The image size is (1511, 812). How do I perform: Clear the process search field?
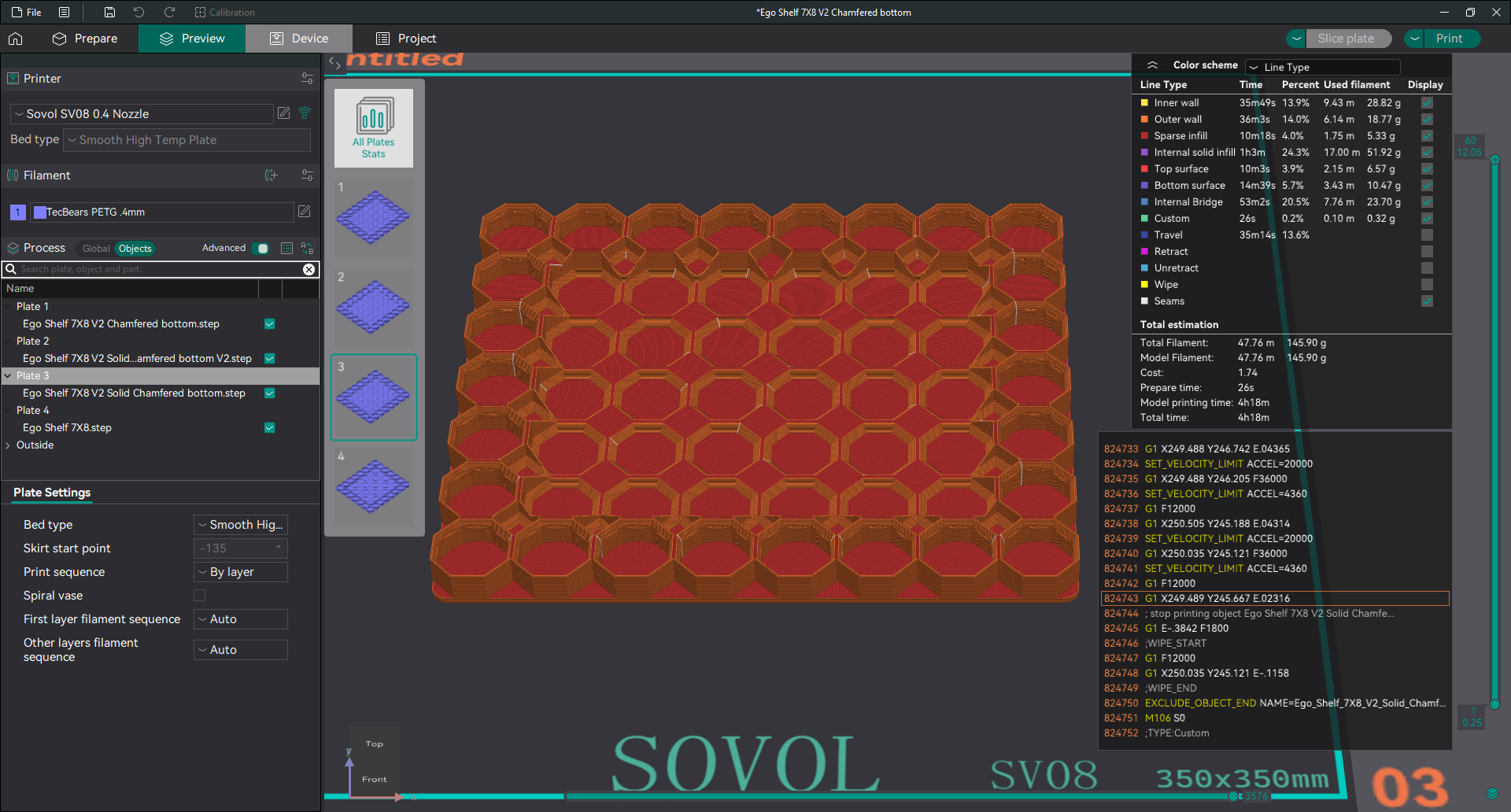click(309, 269)
